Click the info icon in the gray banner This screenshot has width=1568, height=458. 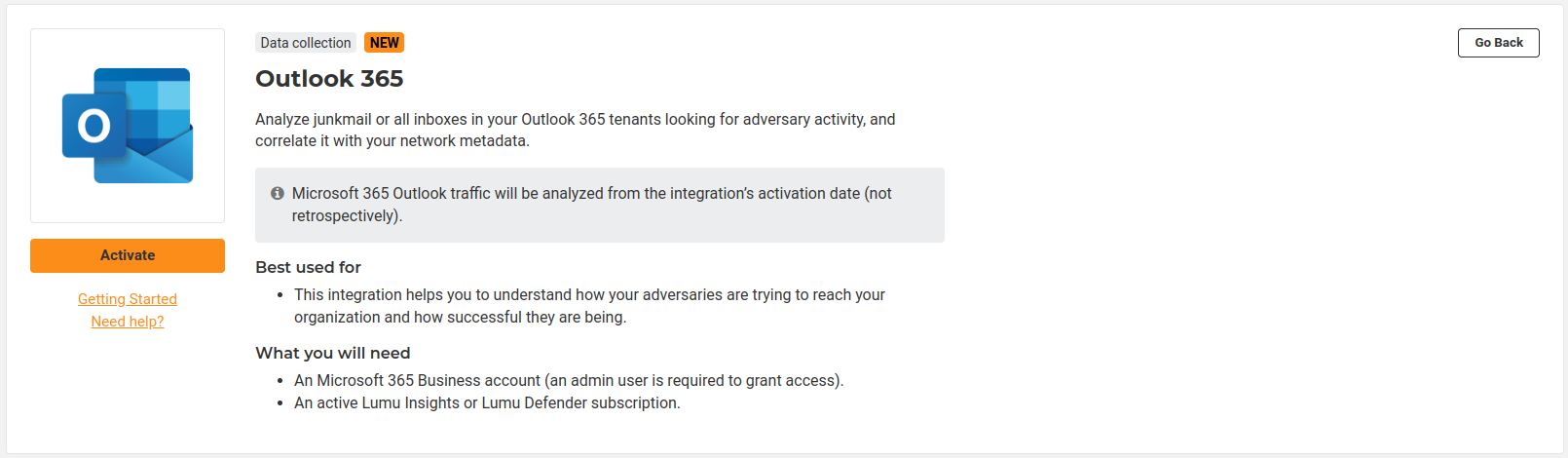[278, 193]
